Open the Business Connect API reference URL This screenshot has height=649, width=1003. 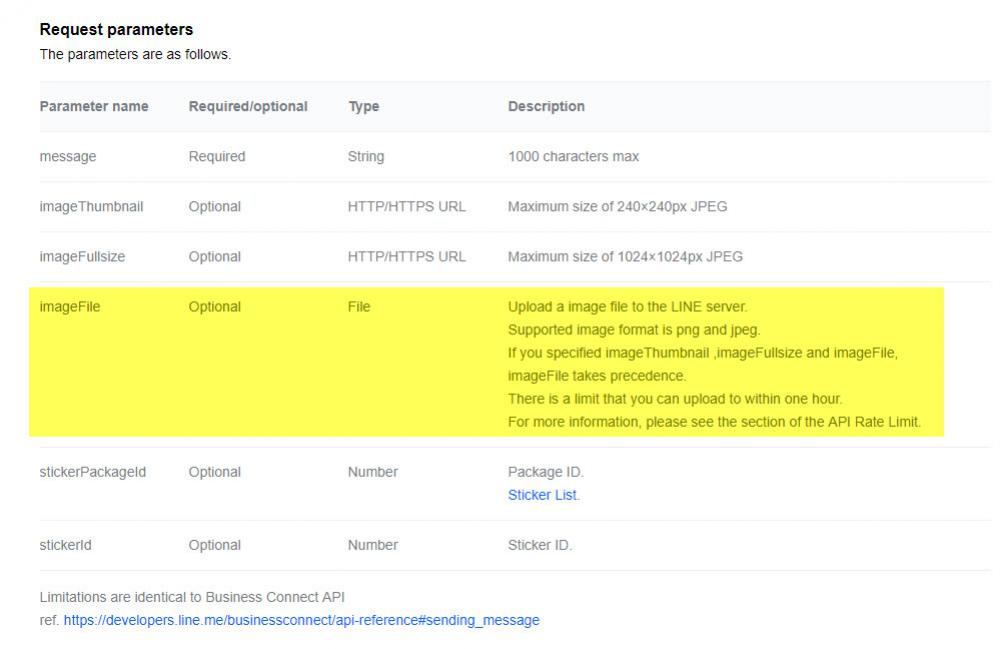(x=301, y=620)
